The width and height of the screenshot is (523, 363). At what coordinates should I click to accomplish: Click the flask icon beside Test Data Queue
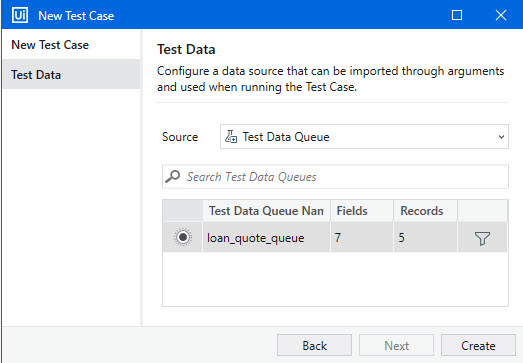pos(231,136)
